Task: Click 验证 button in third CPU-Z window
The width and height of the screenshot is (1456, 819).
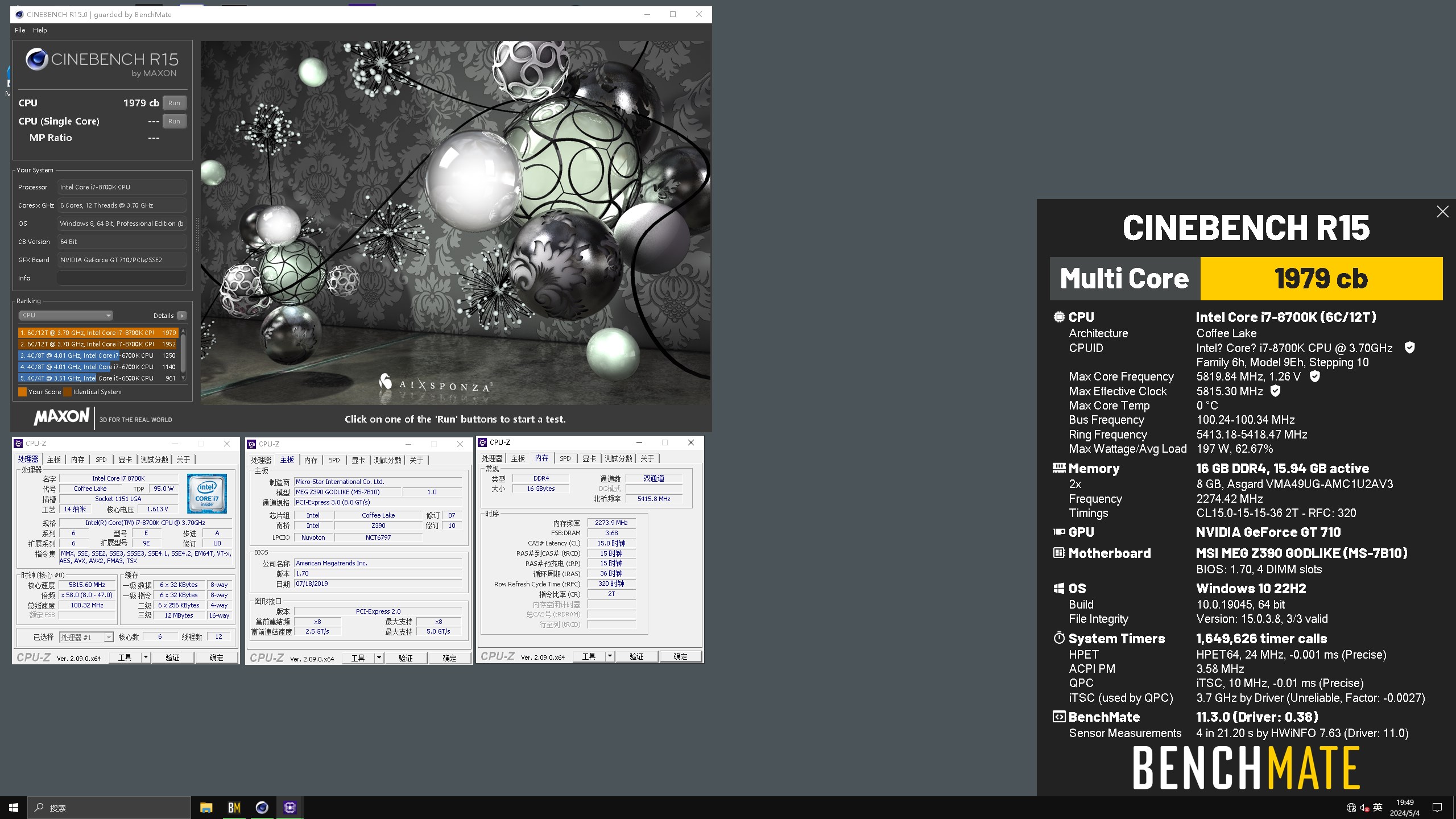Action: pyautogui.click(x=636, y=656)
